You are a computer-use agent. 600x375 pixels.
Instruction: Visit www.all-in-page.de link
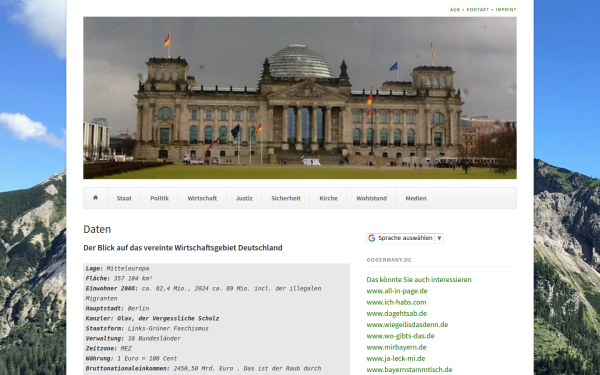point(397,291)
